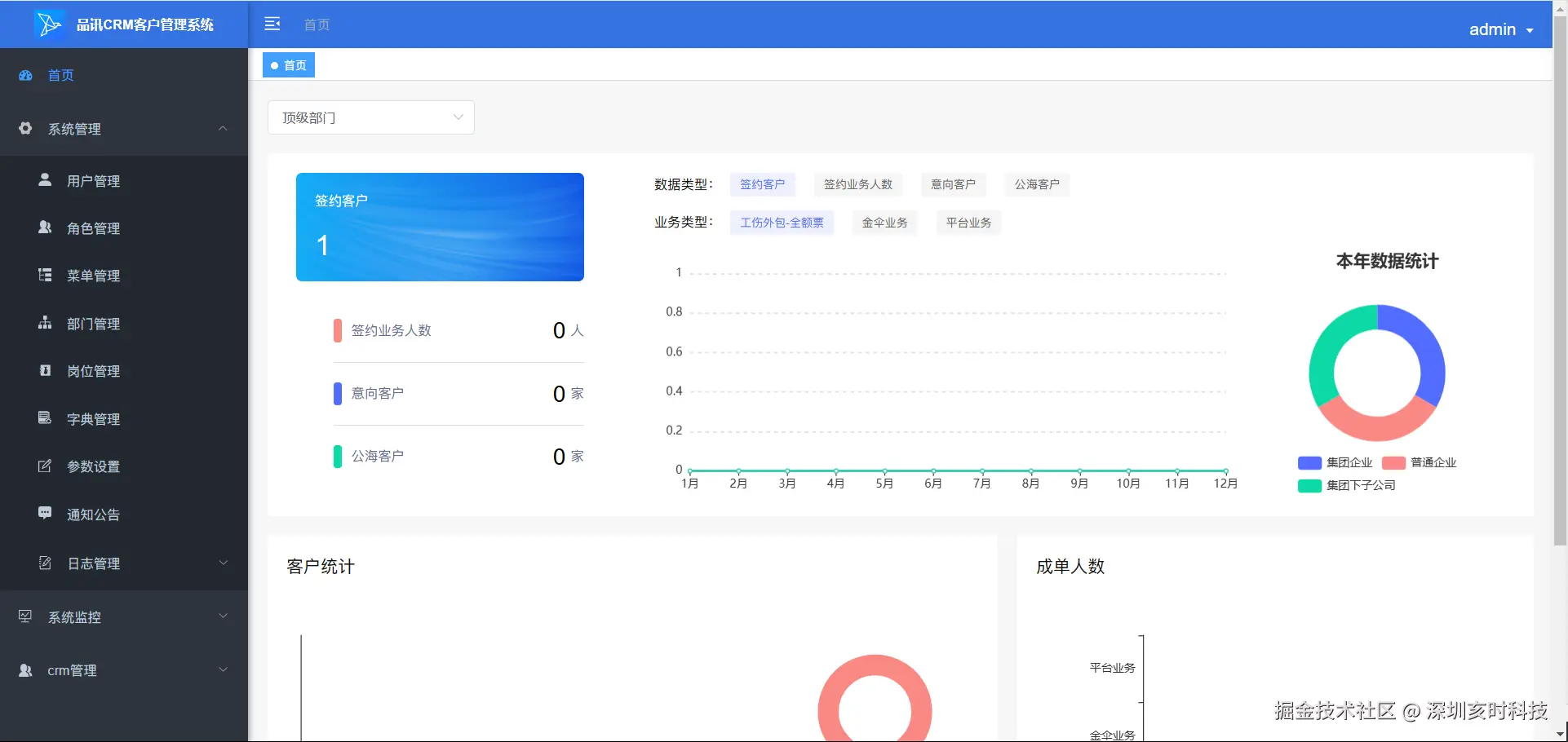1568x742 pixels.
Task: Select 签约业务人数 data type filter
Action: [858, 184]
